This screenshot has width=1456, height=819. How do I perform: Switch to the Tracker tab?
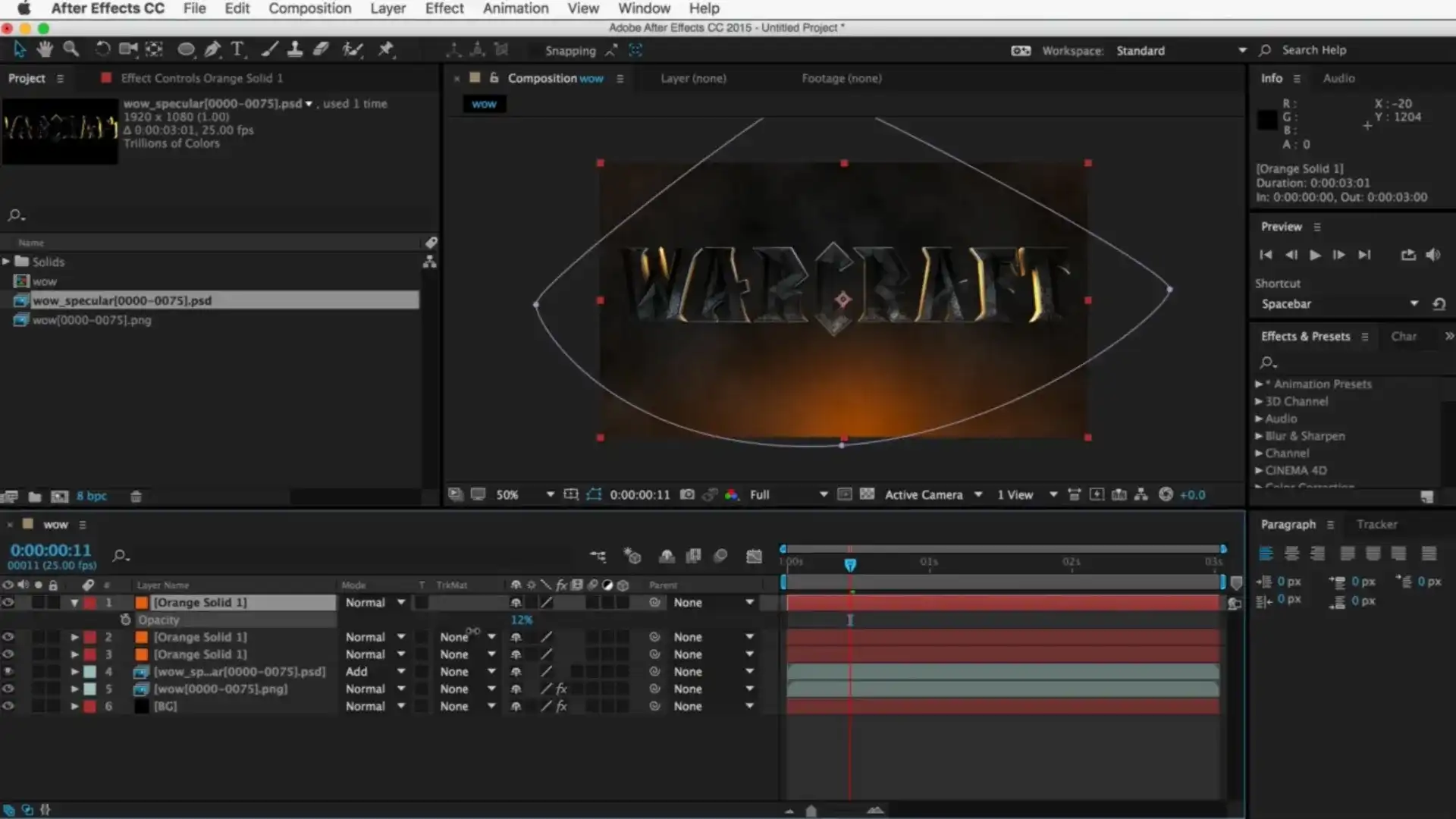1376,523
